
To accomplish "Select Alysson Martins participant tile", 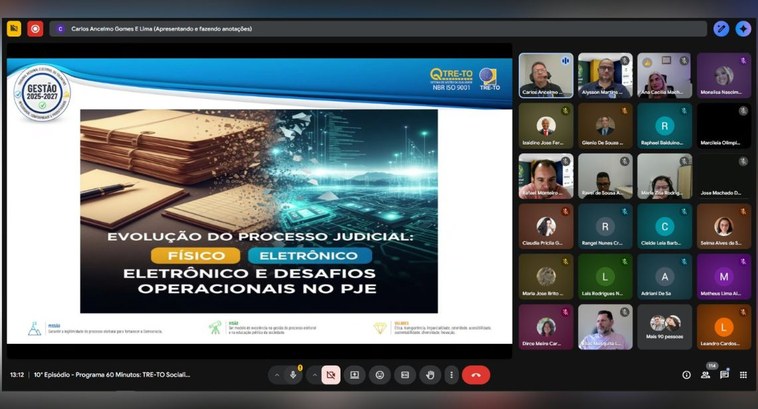I will point(605,75).
